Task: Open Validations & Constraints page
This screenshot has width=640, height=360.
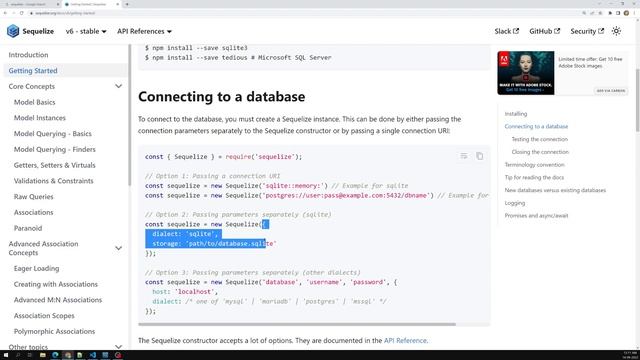Action: tap(53, 181)
